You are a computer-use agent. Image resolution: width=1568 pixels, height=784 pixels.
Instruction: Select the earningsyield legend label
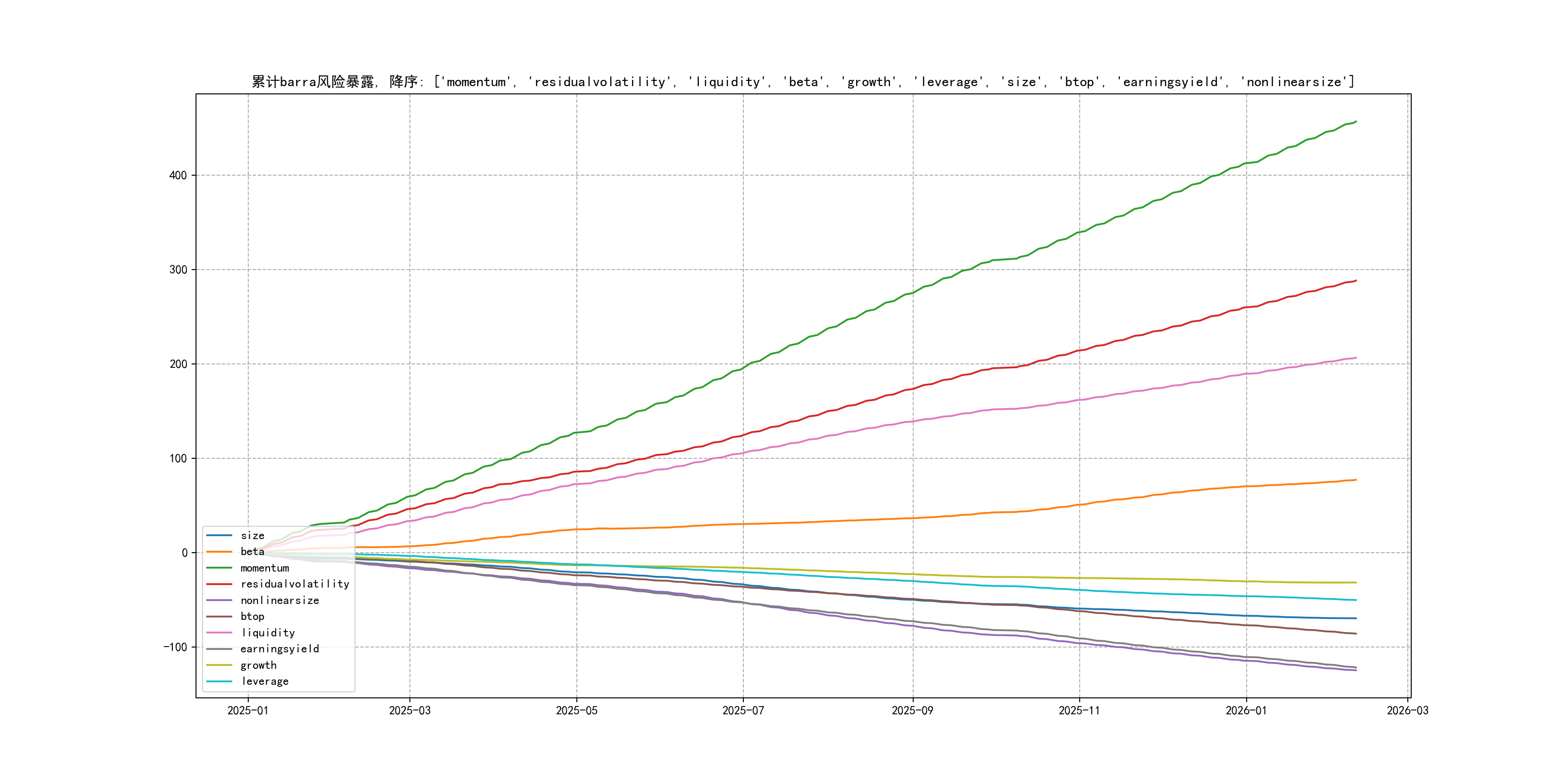coord(279,649)
